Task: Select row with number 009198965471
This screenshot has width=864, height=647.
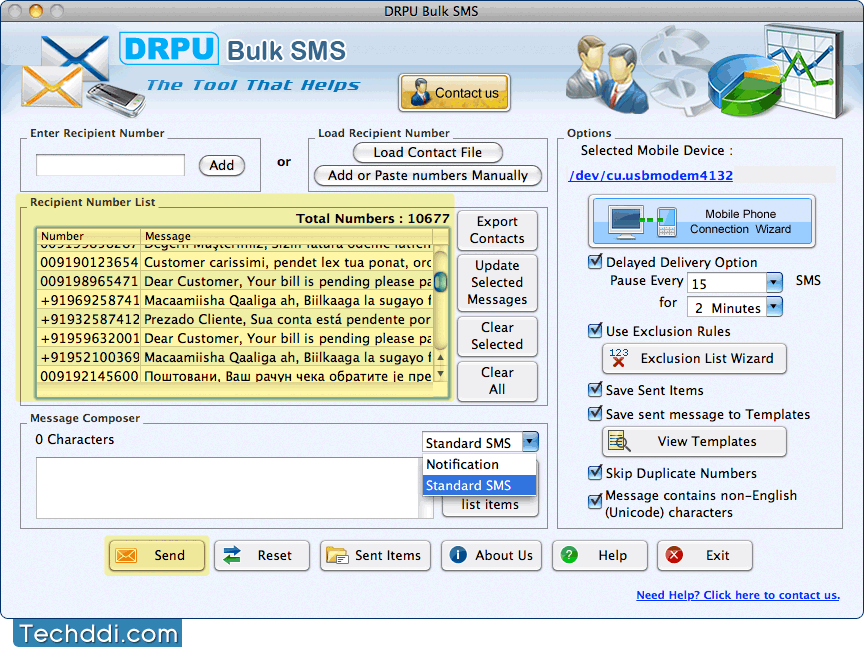Action: click(x=236, y=281)
